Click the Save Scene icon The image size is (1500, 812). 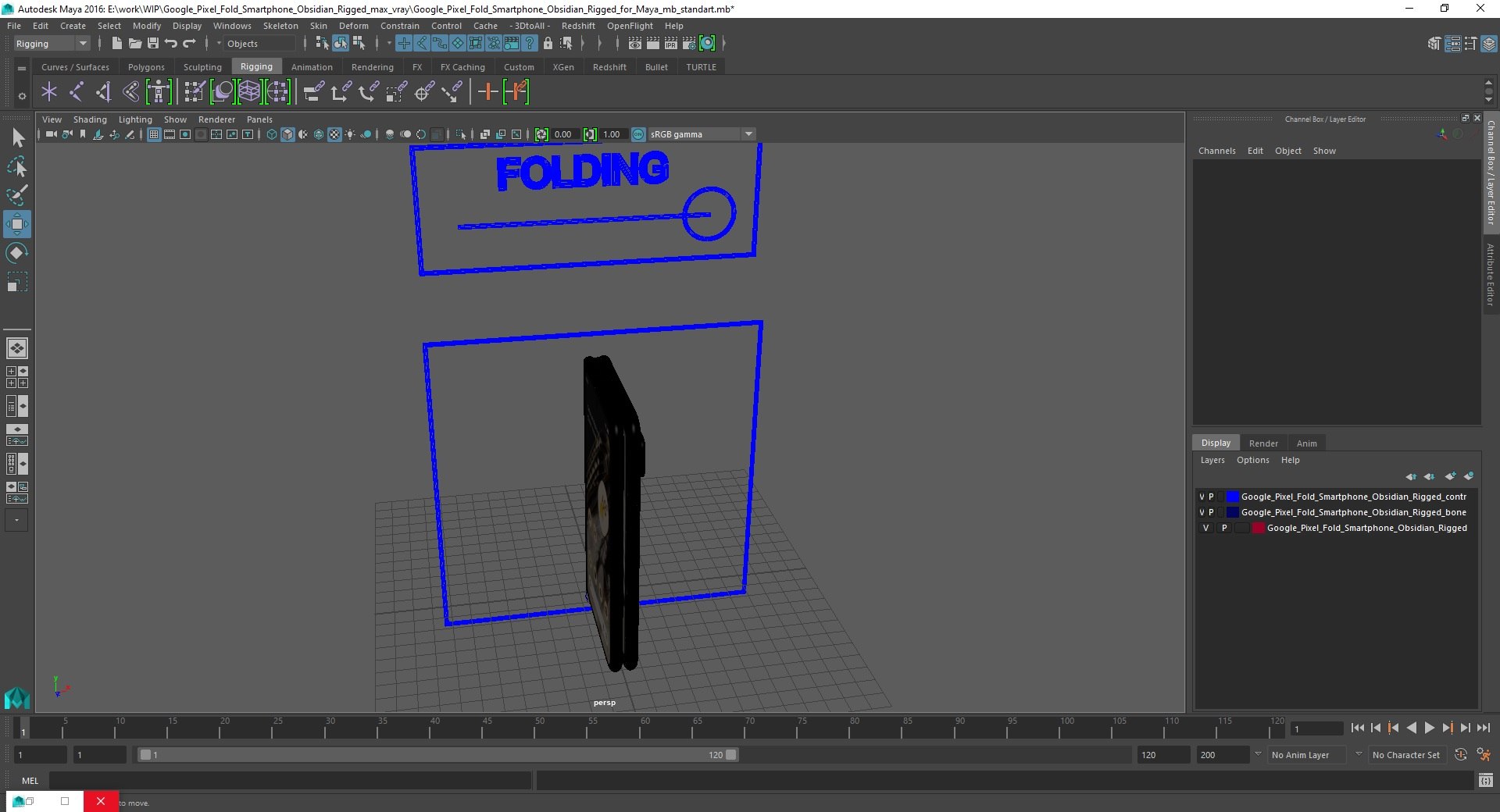click(153, 44)
